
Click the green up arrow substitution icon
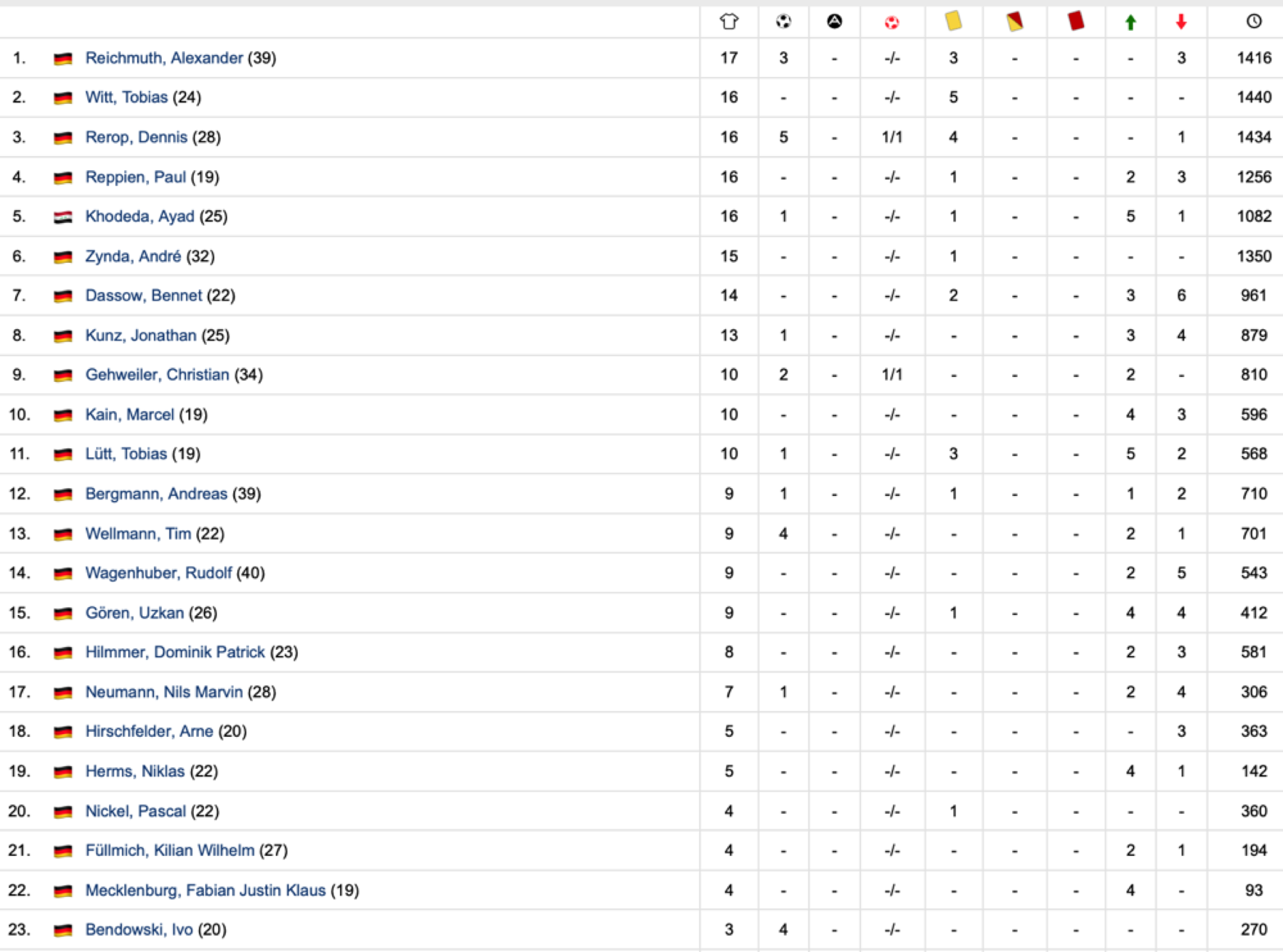point(1130,23)
